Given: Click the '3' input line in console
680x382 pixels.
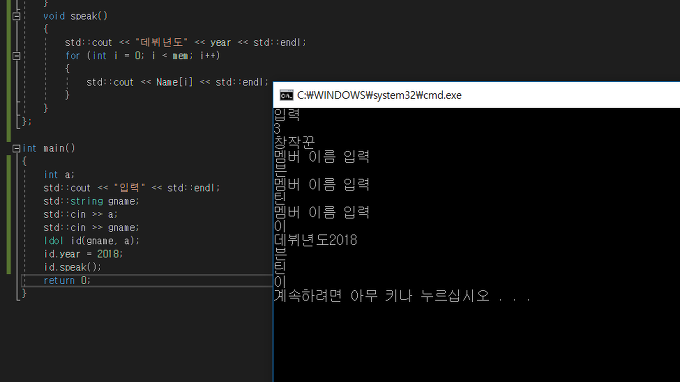Looking at the screenshot, I should (x=277, y=129).
